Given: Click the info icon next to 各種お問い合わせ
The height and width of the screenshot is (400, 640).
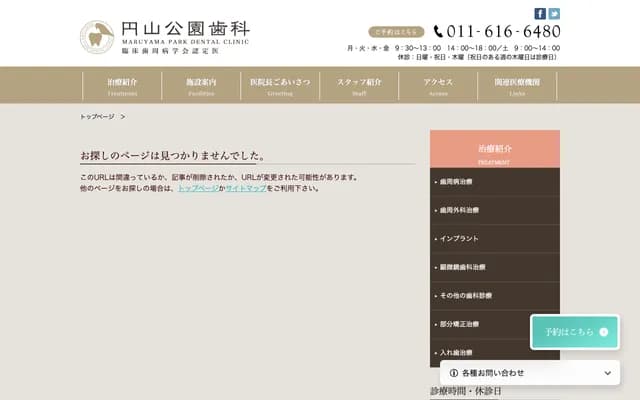Looking at the screenshot, I should pos(453,373).
